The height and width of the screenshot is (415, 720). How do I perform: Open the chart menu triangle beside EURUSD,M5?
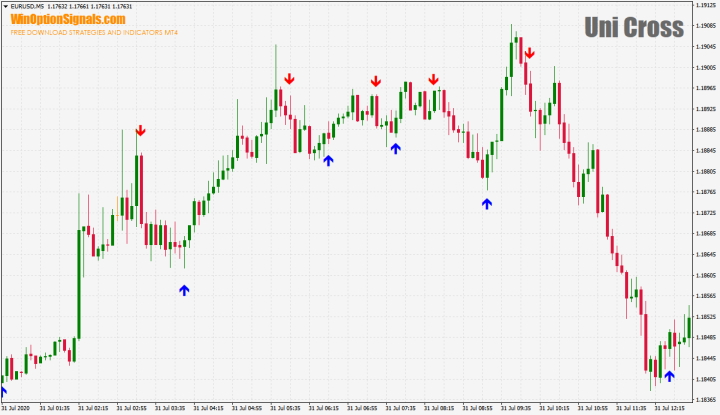click(5, 7)
